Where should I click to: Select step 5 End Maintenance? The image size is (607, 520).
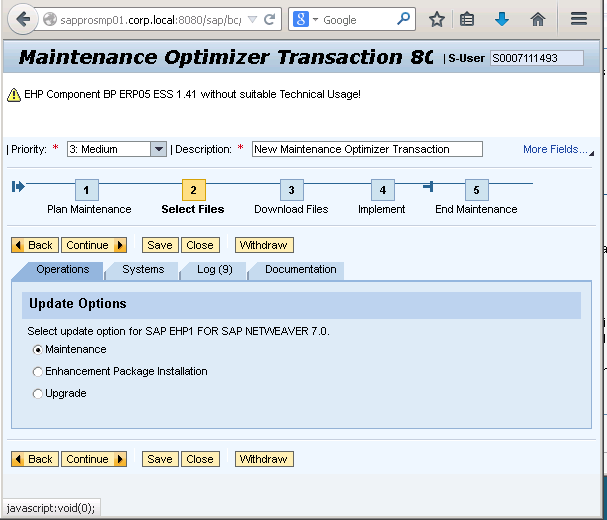(477, 190)
